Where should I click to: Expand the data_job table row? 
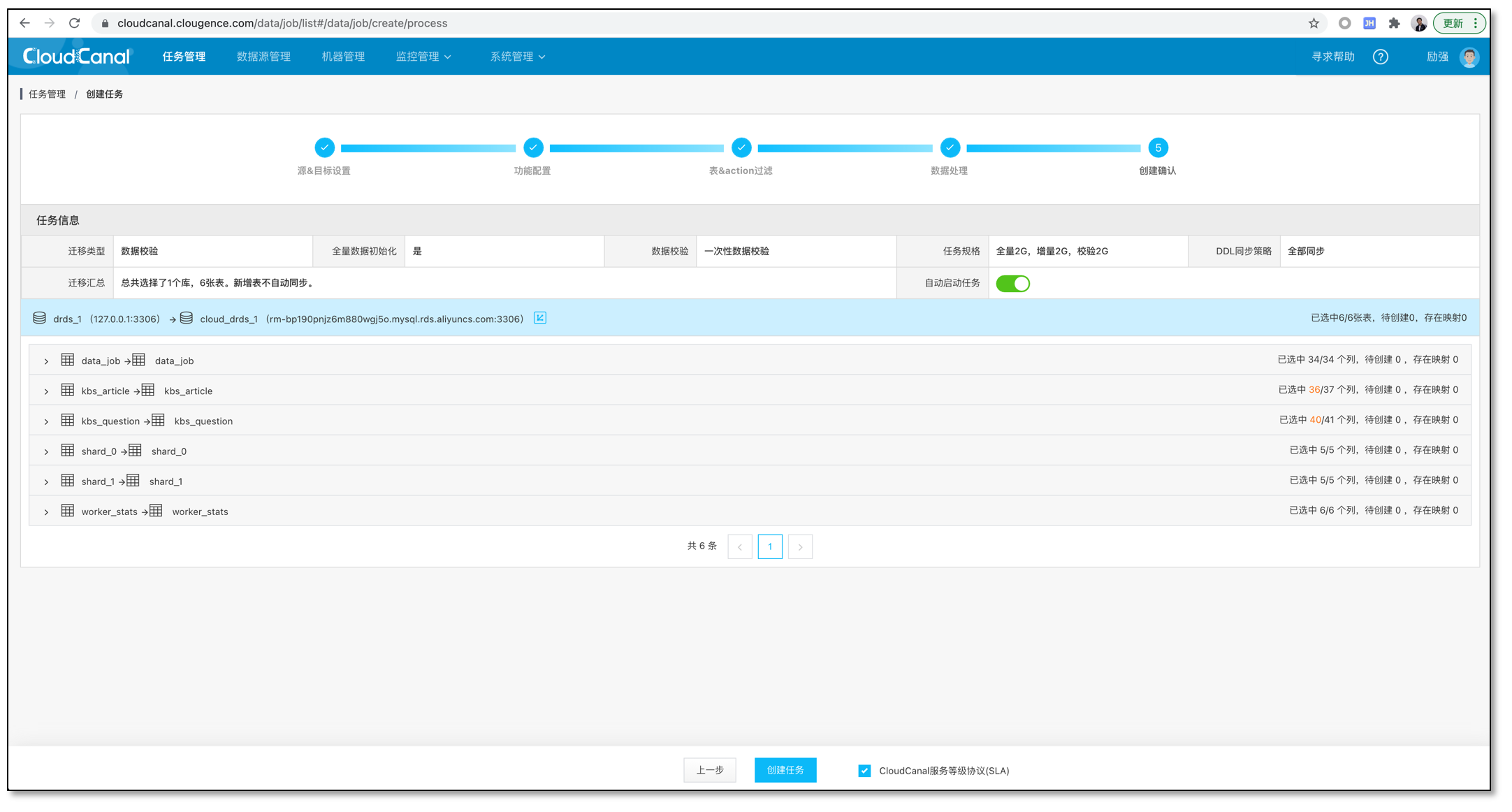[46, 361]
